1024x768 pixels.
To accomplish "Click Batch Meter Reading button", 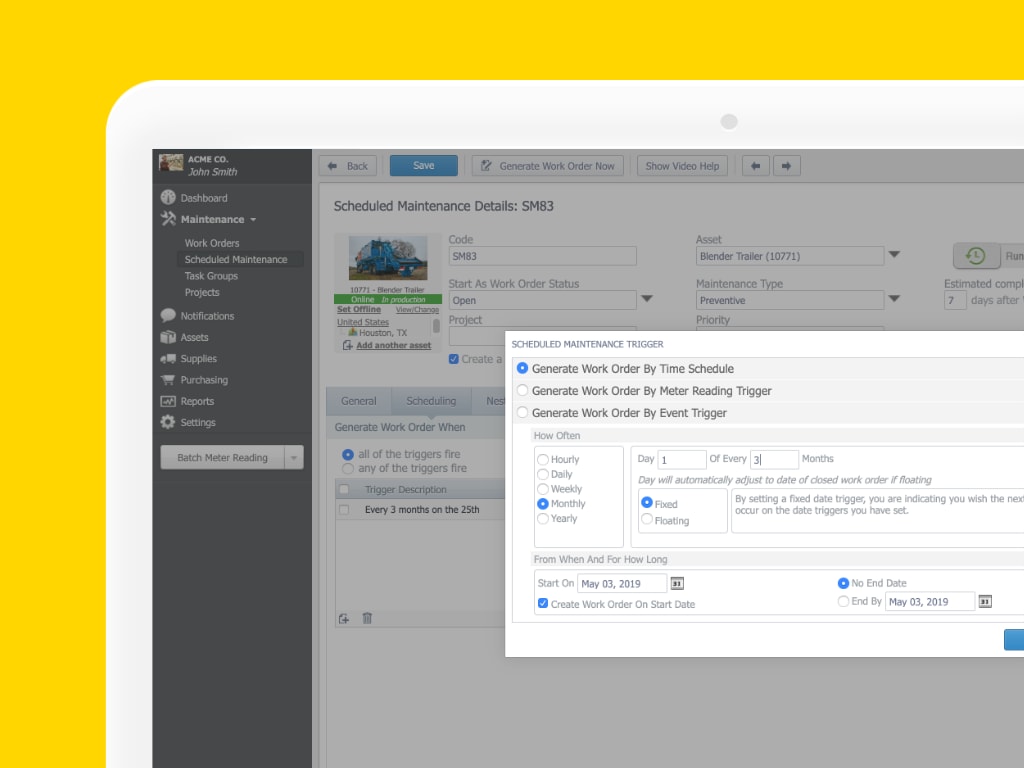I will [223, 458].
